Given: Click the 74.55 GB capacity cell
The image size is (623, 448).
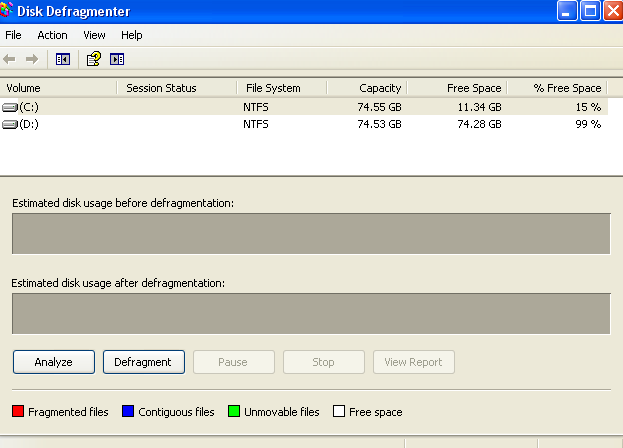Looking at the screenshot, I should (379, 107).
